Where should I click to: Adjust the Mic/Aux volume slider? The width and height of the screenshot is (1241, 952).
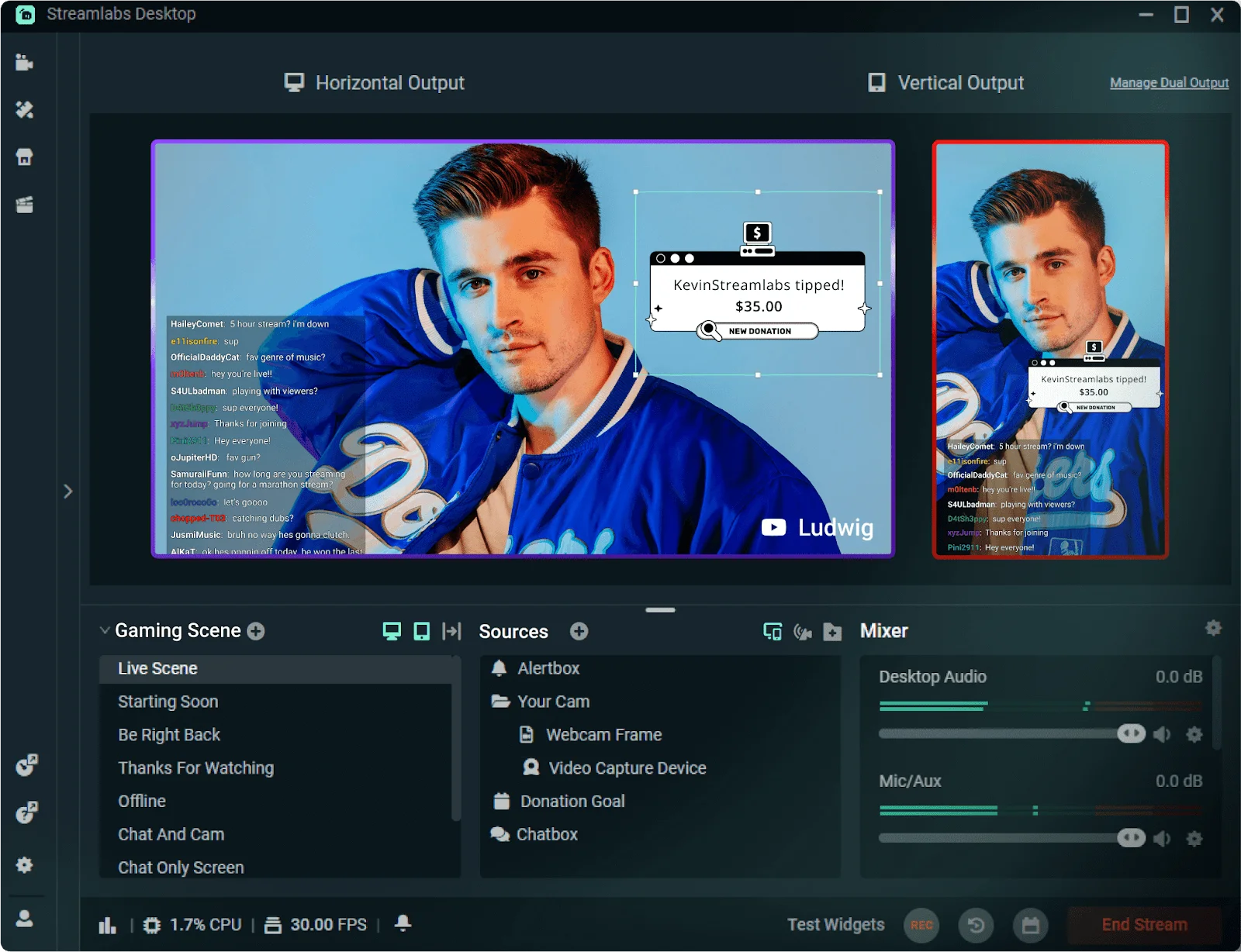(x=1012, y=838)
